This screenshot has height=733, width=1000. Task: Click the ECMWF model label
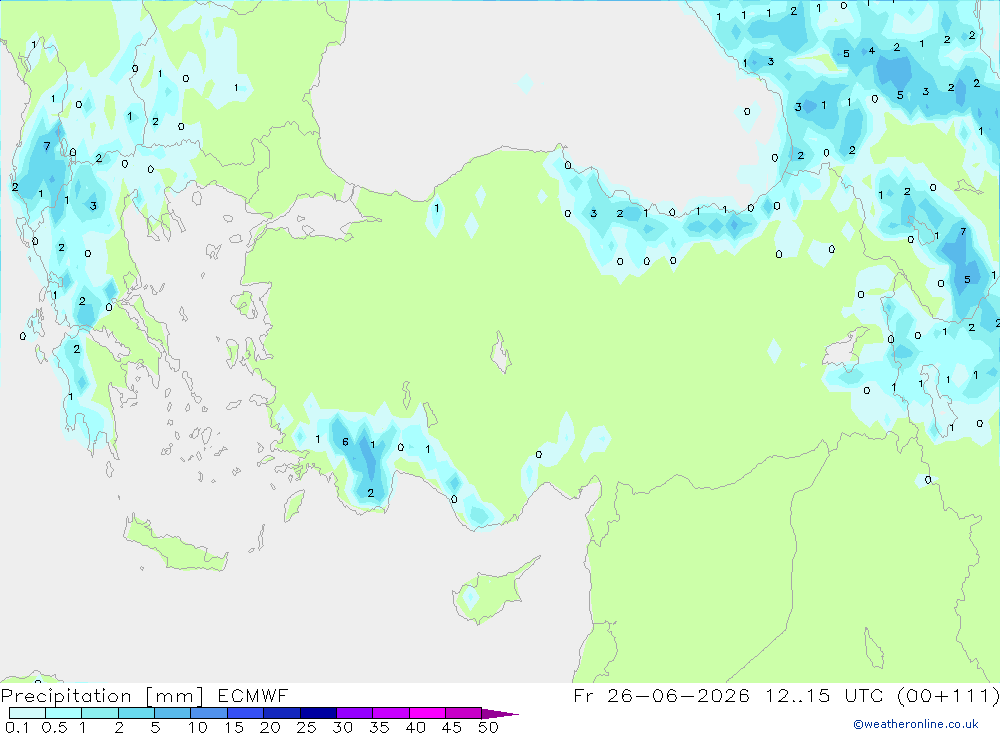tap(253, 695)
